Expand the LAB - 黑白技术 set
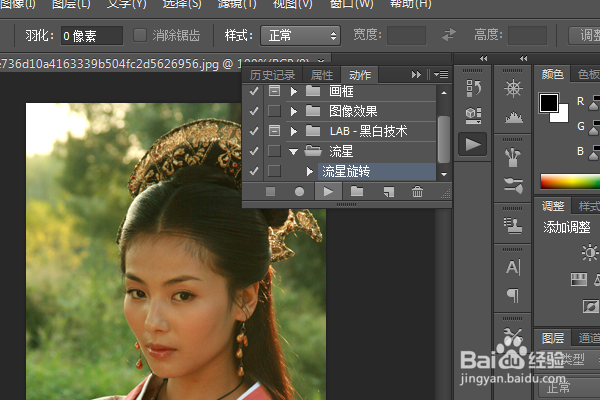The image size is (600, 400). tap(293, 131)
